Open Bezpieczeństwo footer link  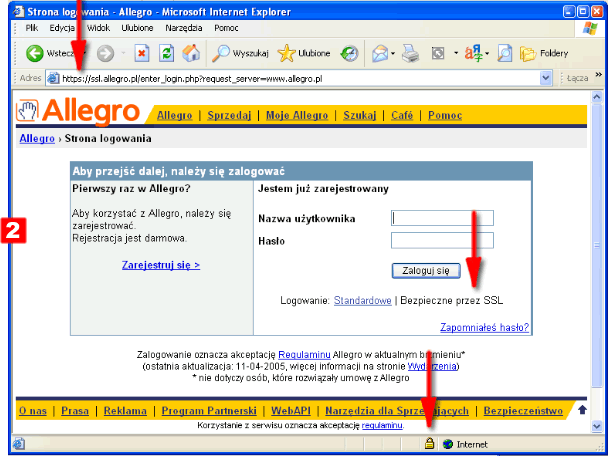pos(523,411)
